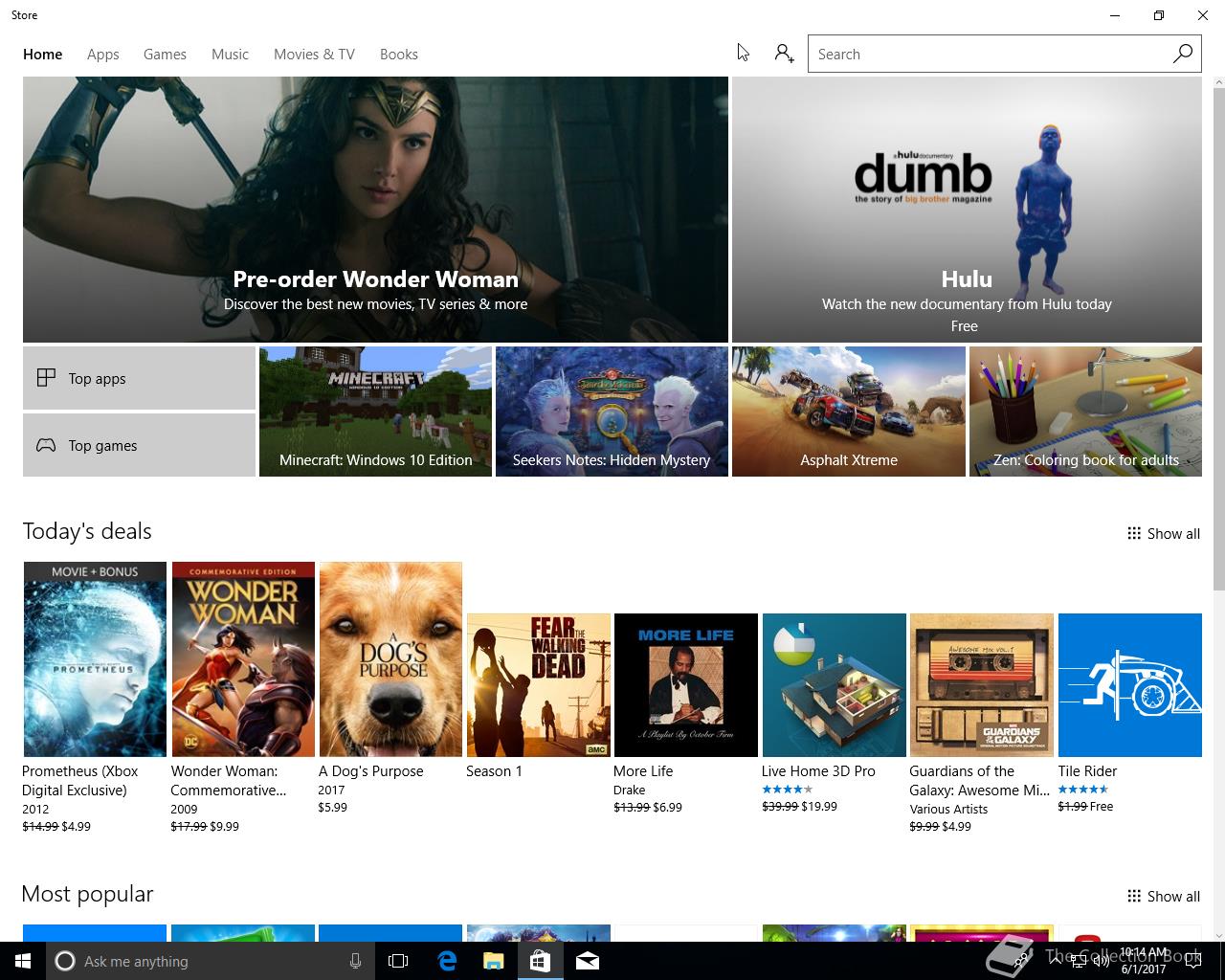
Task: Open the Action Center notification icon
Action: pos(1192,961)
